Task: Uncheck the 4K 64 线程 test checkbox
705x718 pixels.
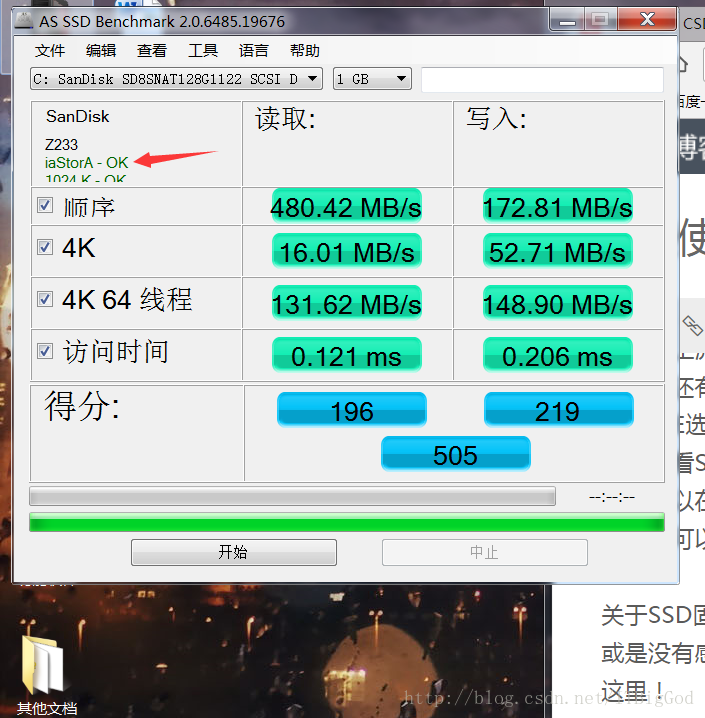Action: (45, 299)
